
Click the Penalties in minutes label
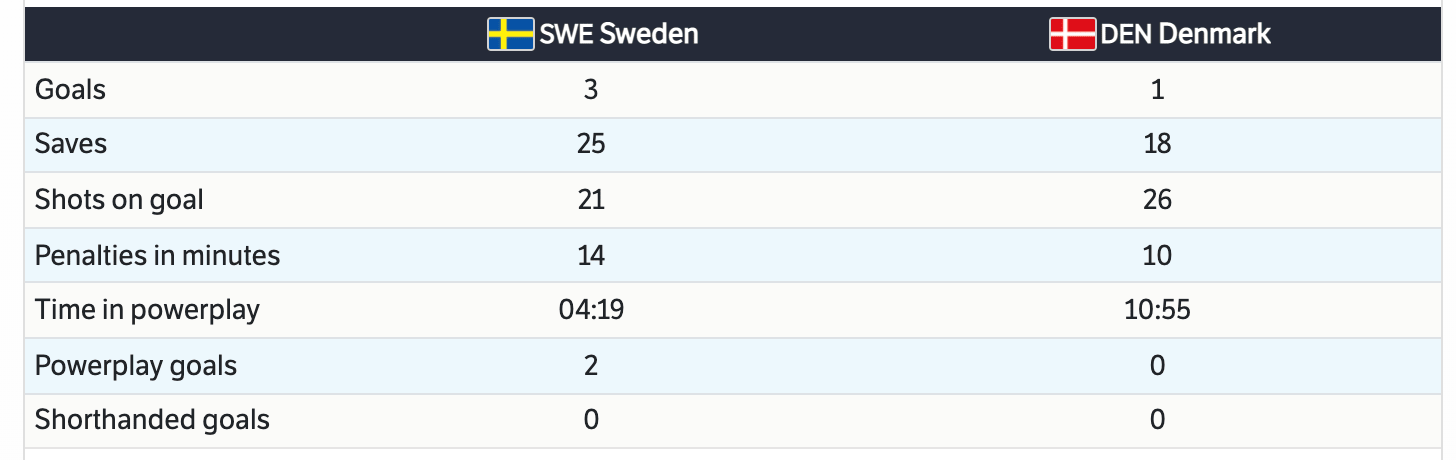pyautogui.click(x=157, y=255)
